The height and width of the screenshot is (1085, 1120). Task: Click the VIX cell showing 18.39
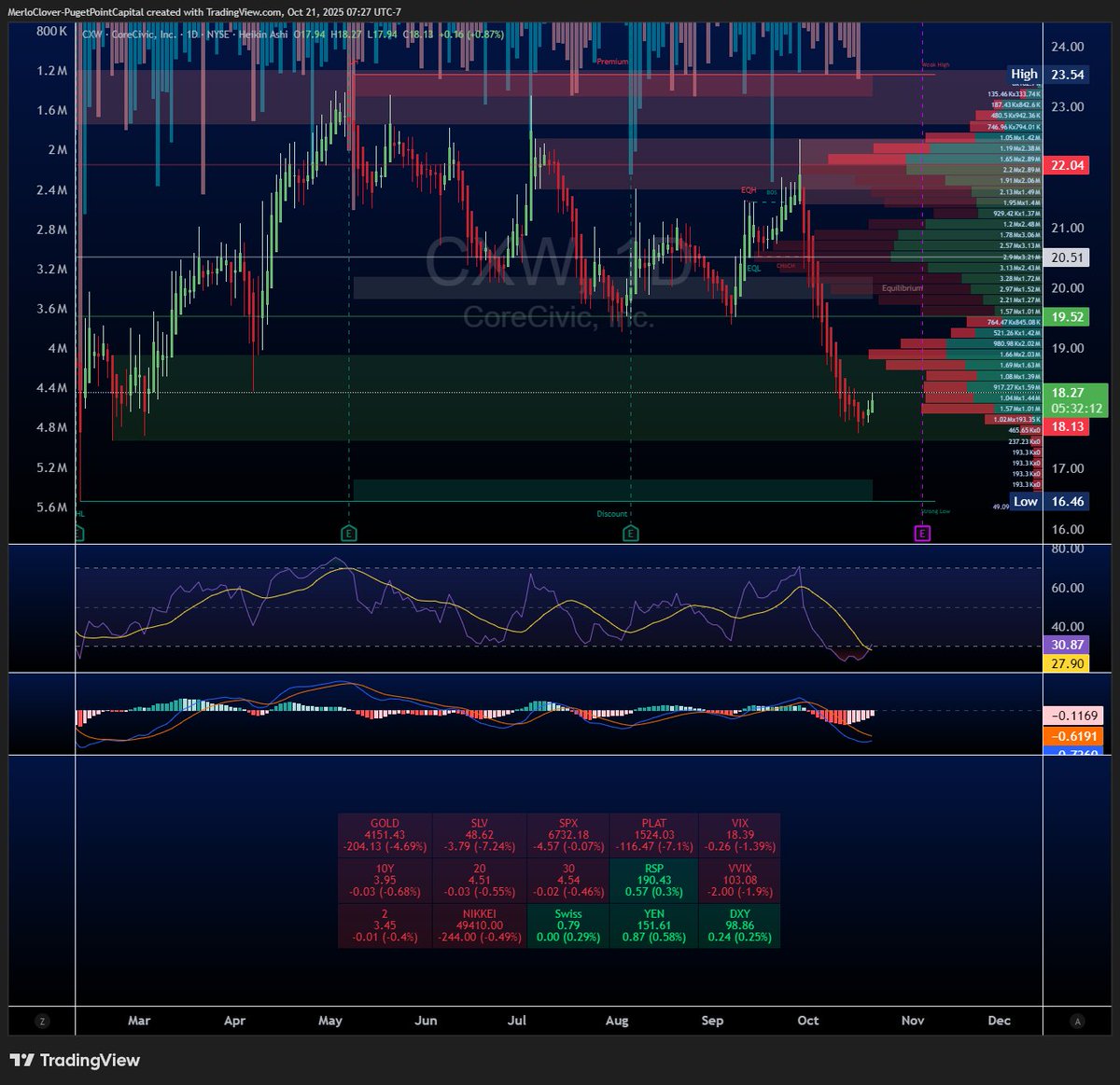739,836
